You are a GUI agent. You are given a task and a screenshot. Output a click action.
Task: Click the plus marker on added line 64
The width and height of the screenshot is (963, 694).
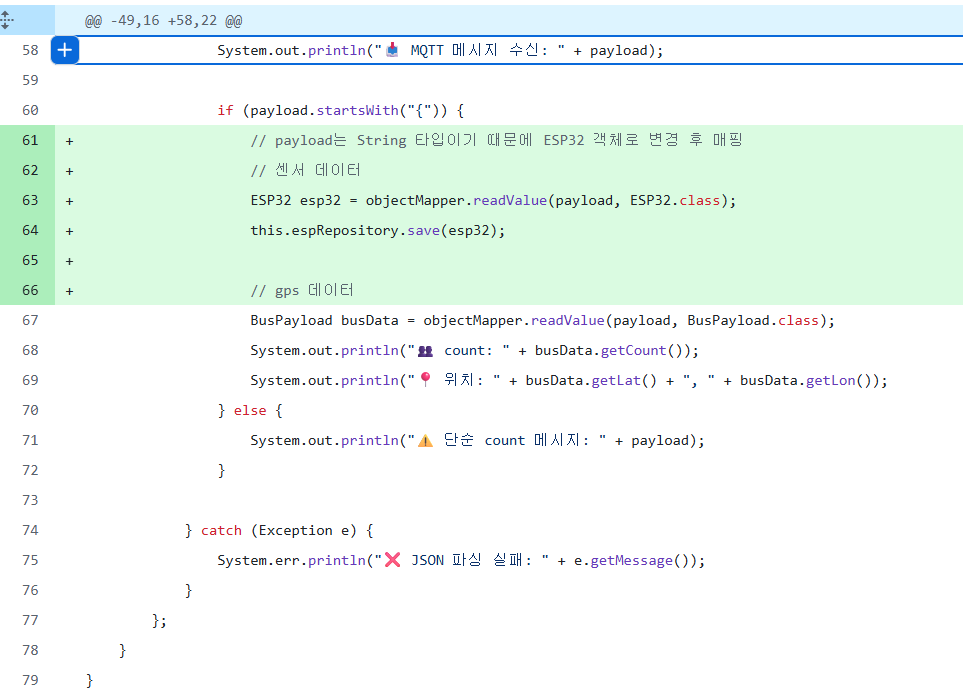69,231
